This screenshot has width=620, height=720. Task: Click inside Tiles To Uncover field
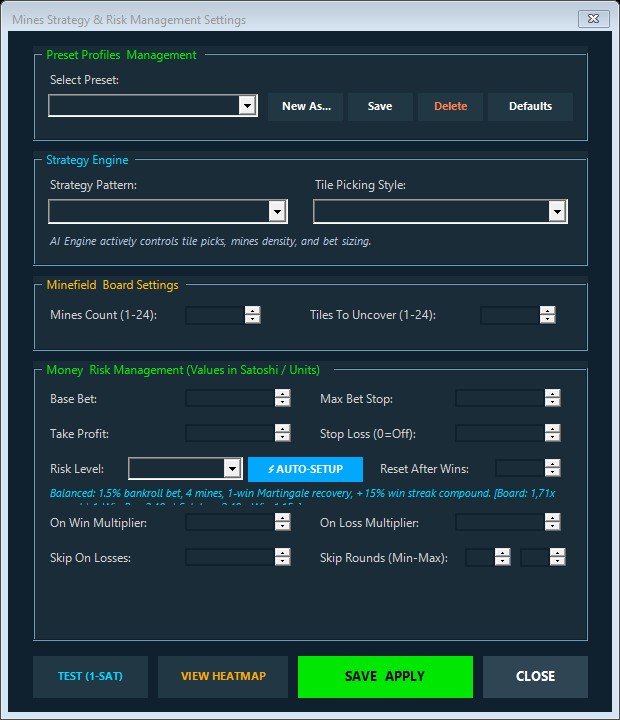[510, 315]
